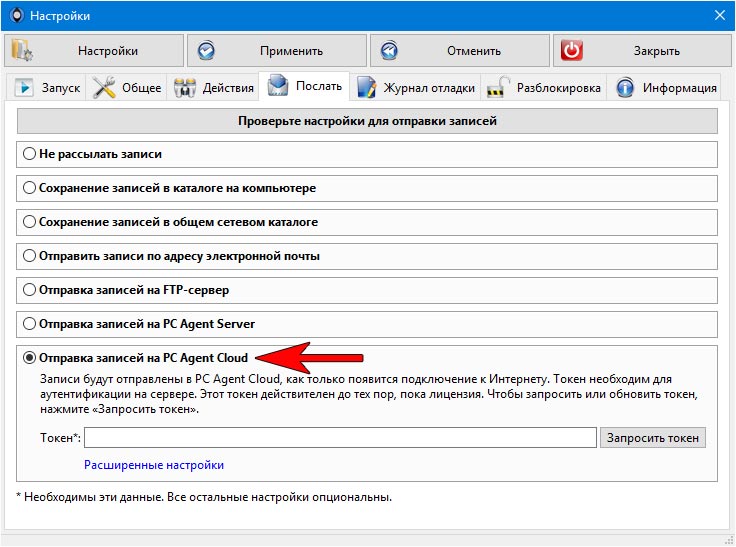Click the Настройки folder icon button
This screenshot has width=736, height=547.
click(22, 51)
